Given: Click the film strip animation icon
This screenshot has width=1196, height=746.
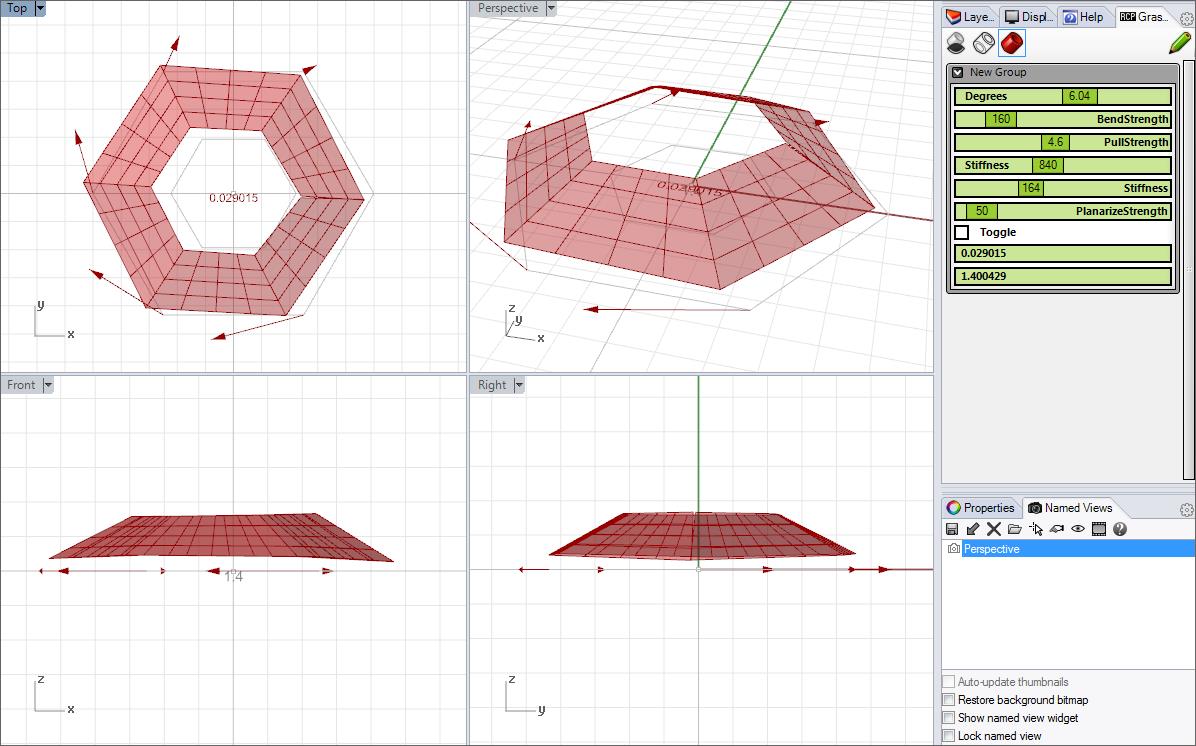Looking at the screenshot, I should click(1099, 529).
